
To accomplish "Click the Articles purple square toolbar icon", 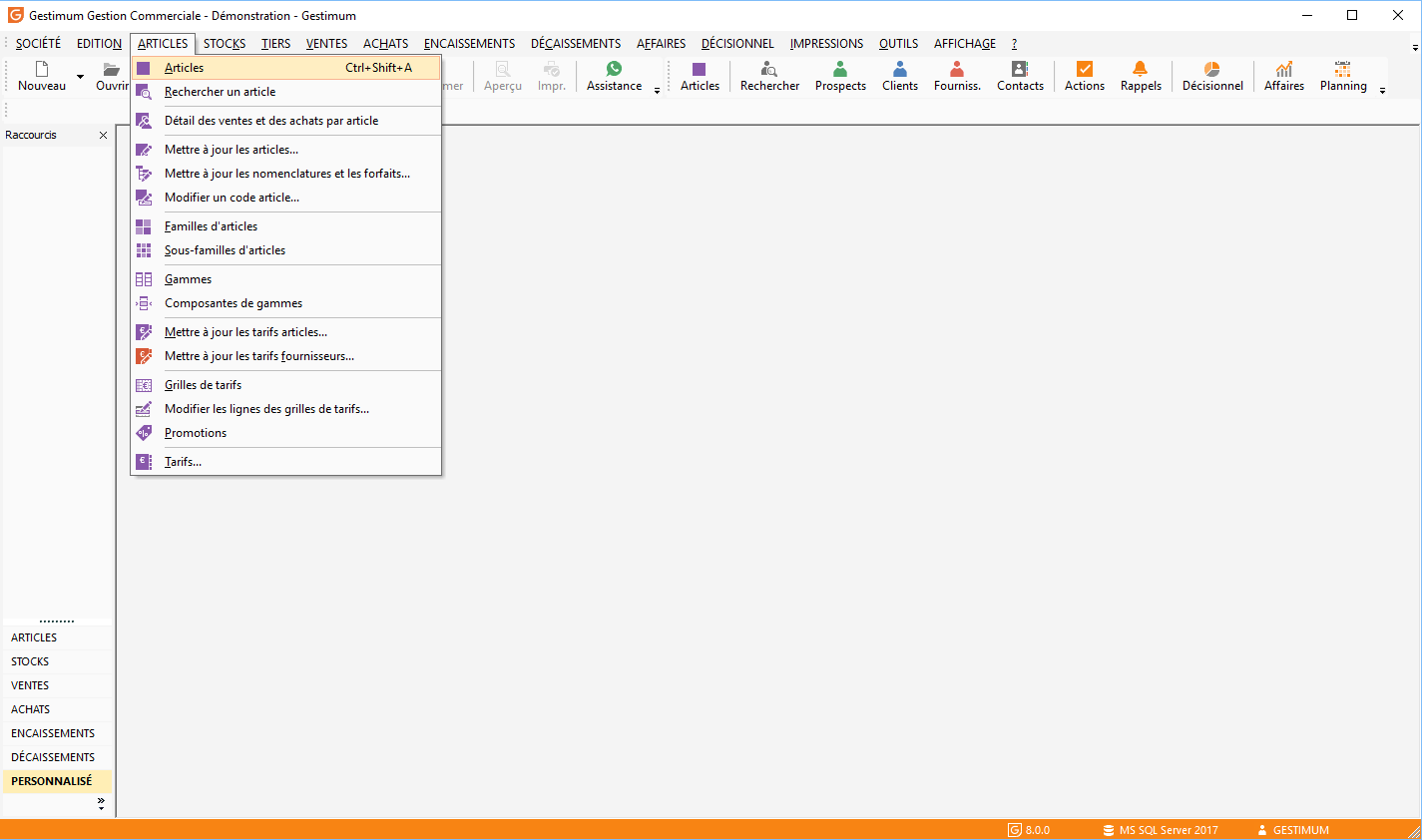I will coord(699,69).
